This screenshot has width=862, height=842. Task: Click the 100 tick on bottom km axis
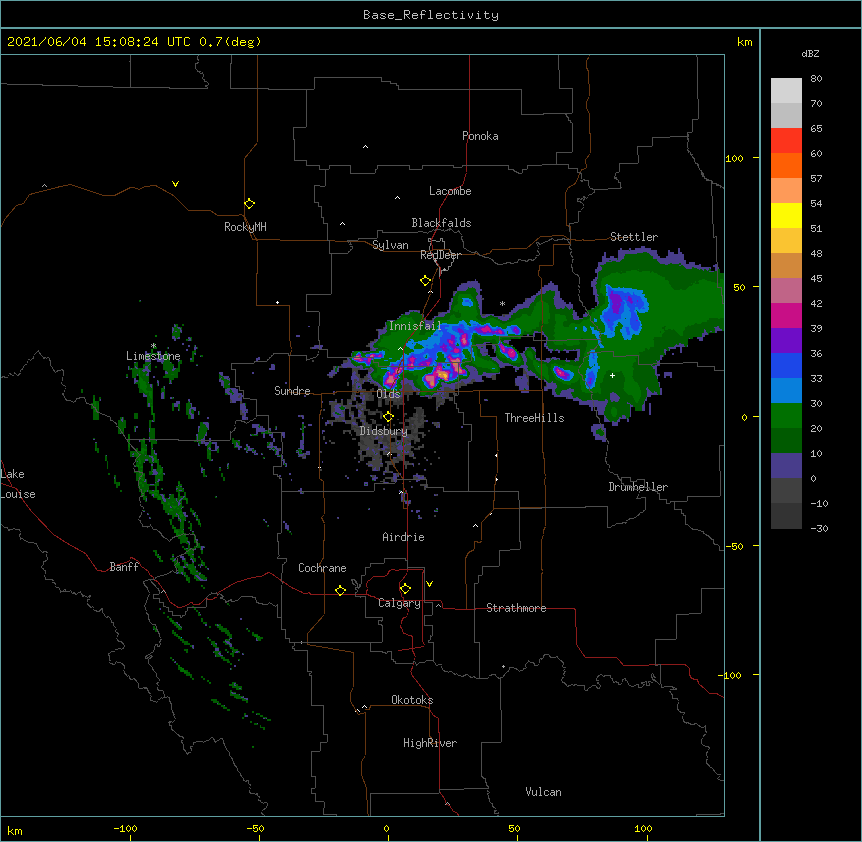(x=643, y=829)
